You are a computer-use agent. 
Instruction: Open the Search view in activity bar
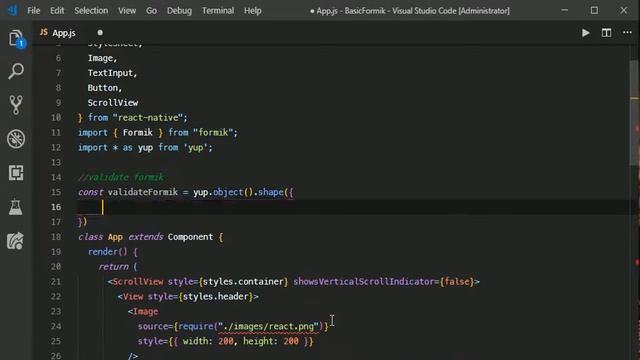(x=16, y=71)
